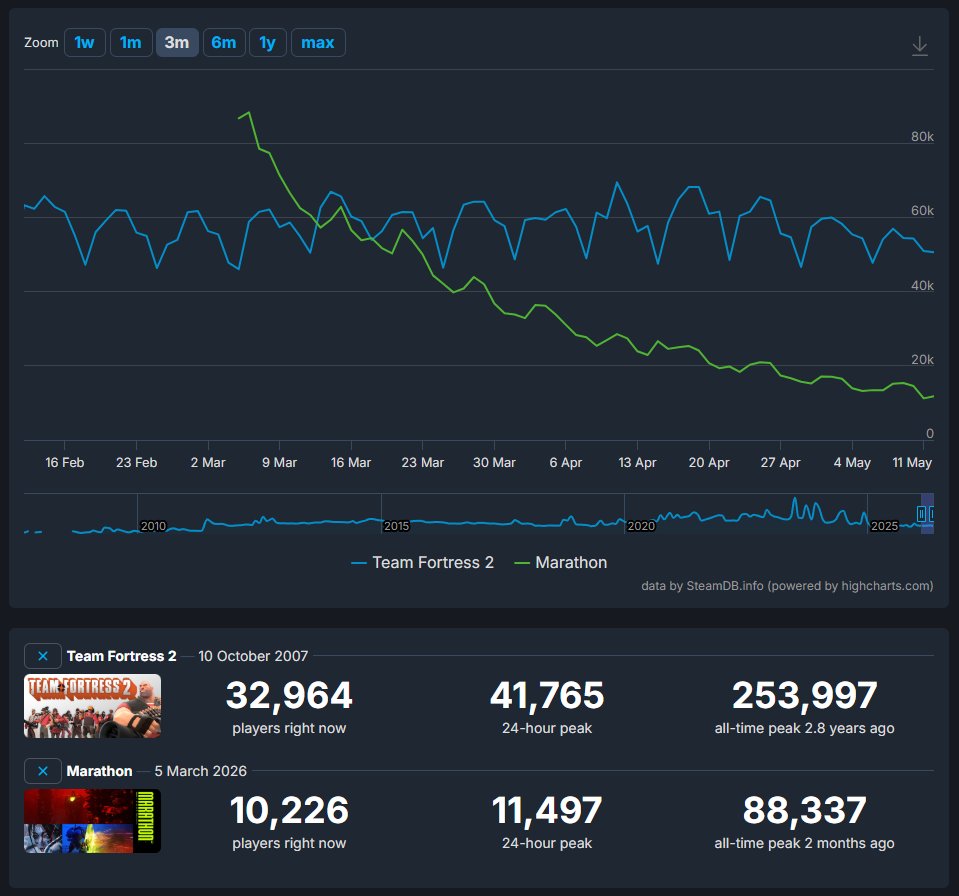Click the 253,997 all-time peak value
959x896 pixels.
point(804,695)
